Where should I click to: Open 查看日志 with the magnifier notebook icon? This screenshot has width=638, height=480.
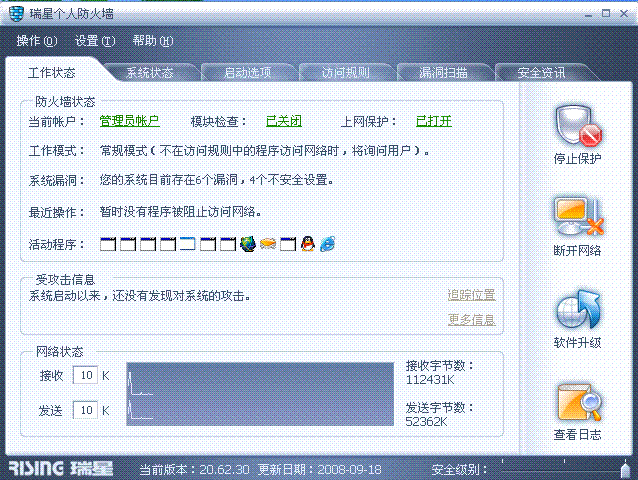coord(579,403)
